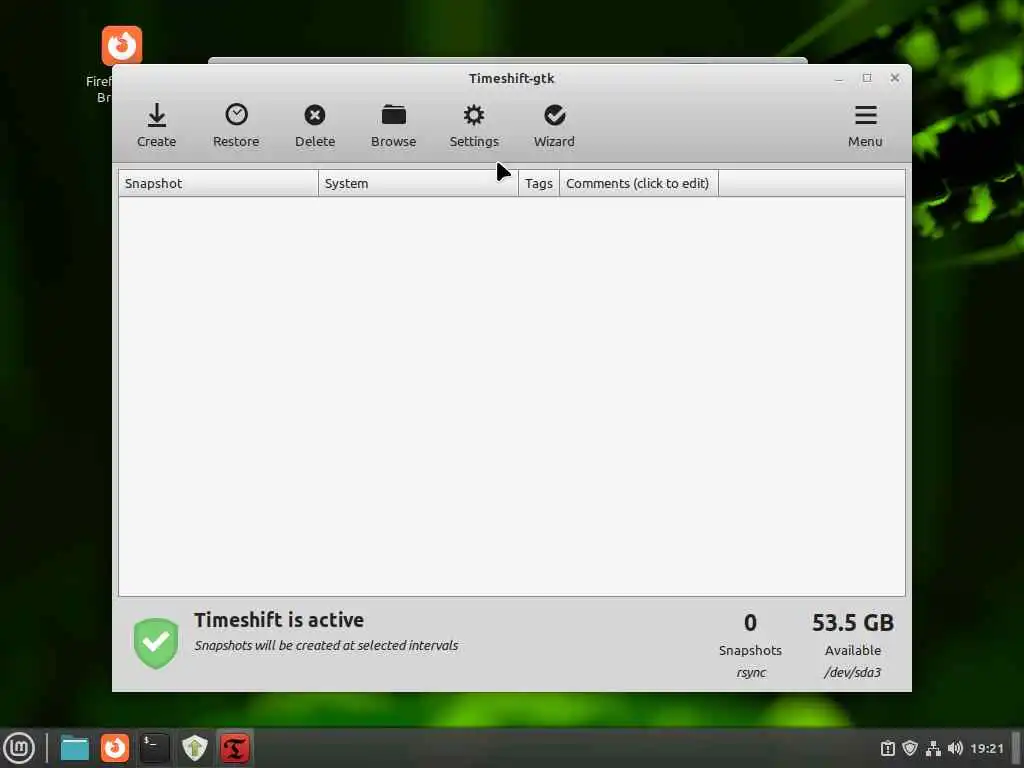Click the '0' snapshots count
The width and height of the screenshot is (1024, 768).
point(750,623)
